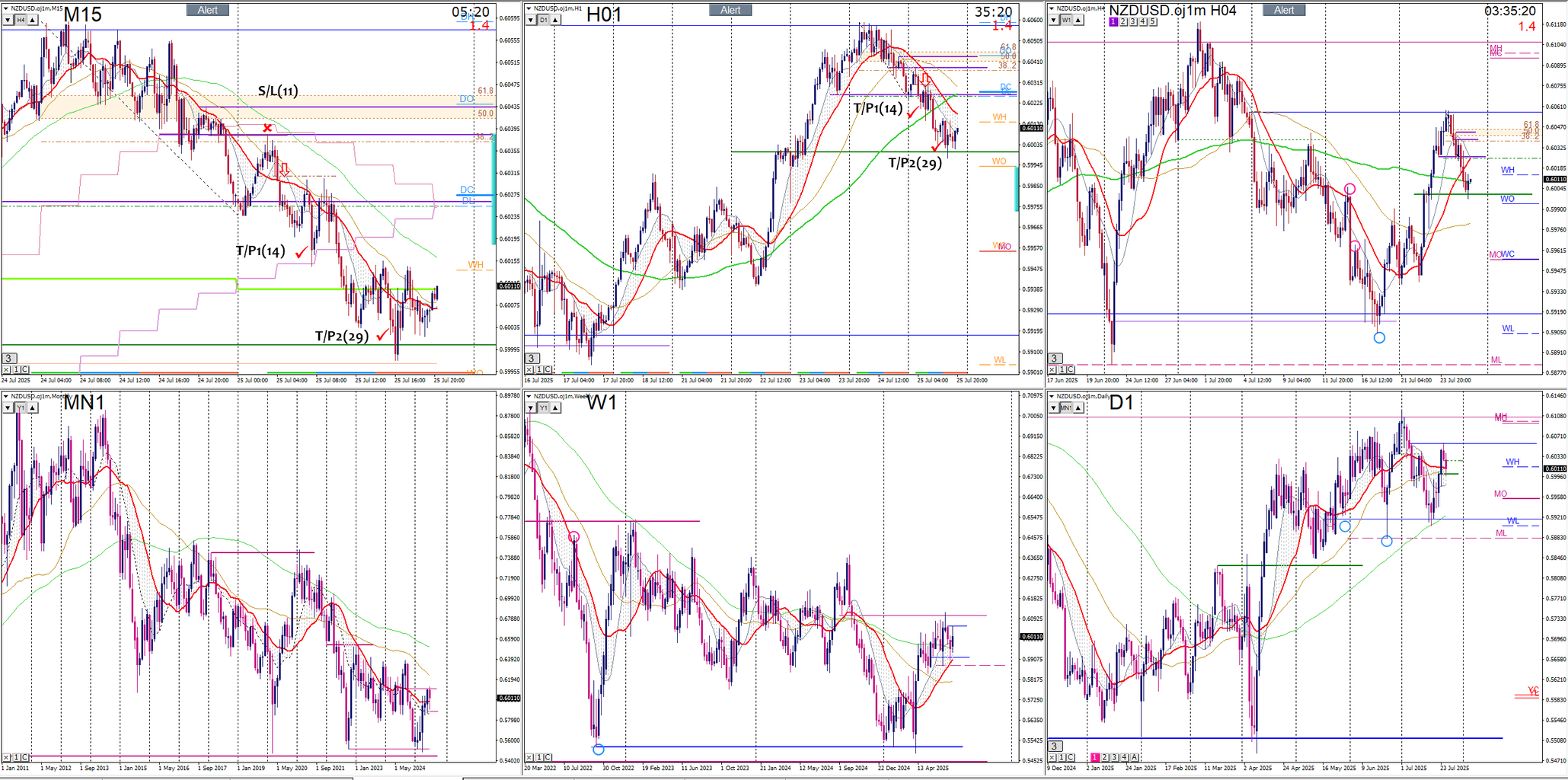The width and height of the screenshot is (1568, 780).
Task: Click the X button at the bottom of the H01 chart
Action: (x=530, y=369)
